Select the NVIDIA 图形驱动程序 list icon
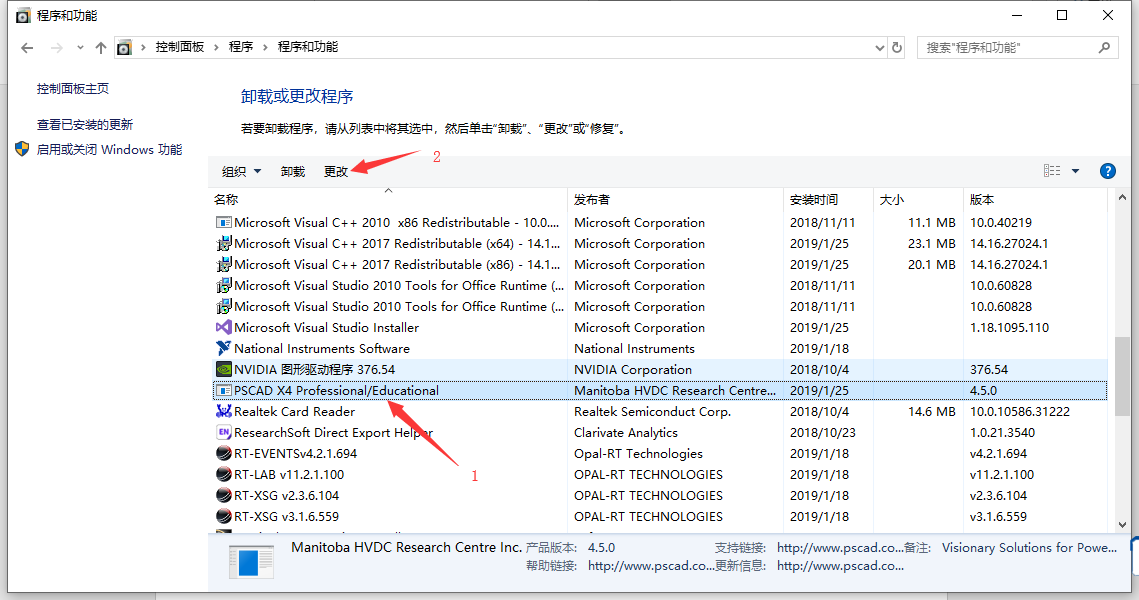 [x=222, y=369]
